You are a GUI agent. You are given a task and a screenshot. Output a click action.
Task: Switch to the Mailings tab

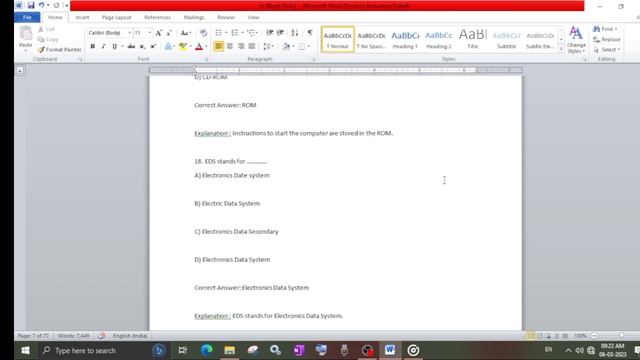pyautogui.click(x=193, y=17)
